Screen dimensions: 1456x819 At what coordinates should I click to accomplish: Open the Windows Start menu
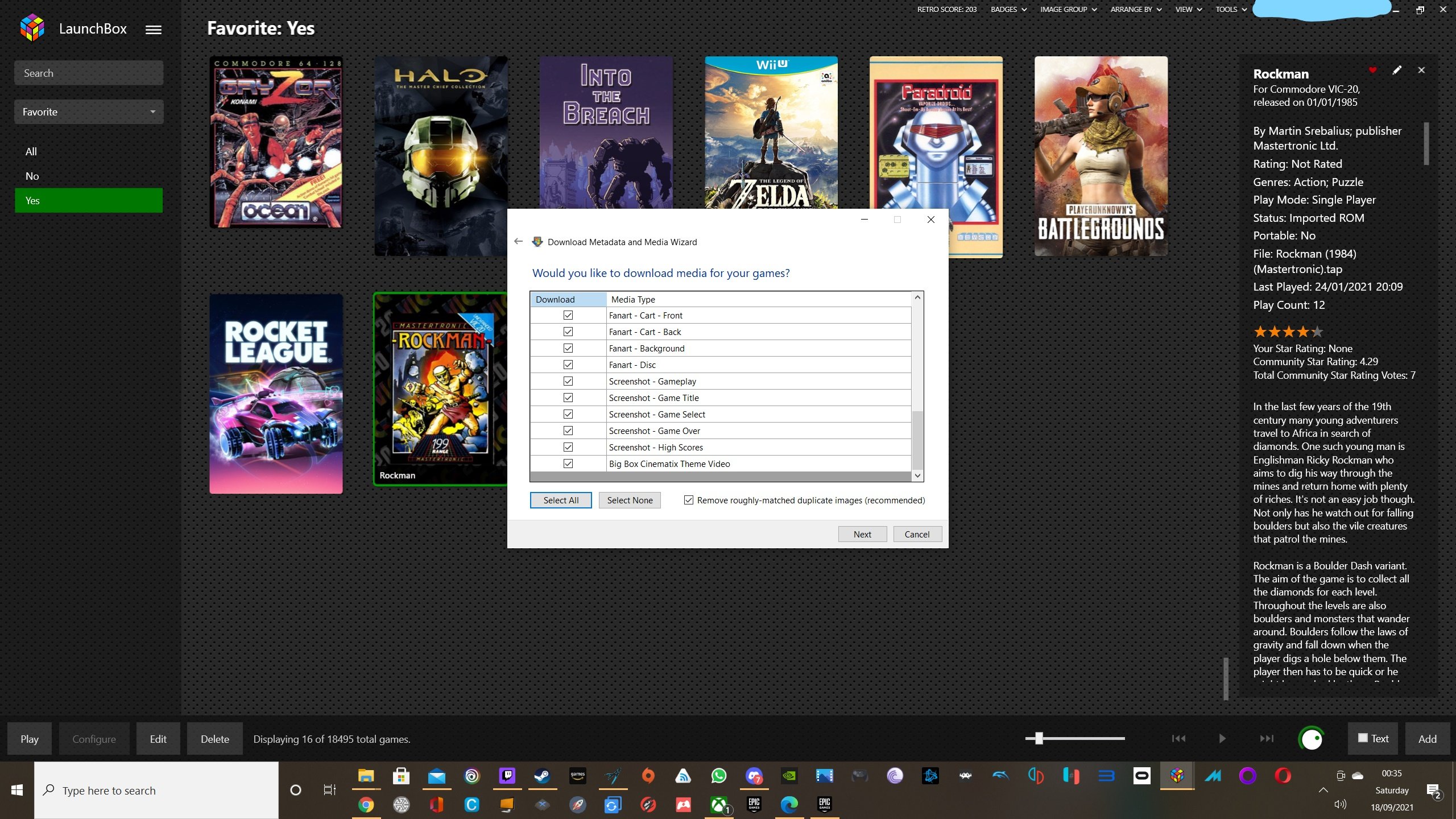point(17,790)
